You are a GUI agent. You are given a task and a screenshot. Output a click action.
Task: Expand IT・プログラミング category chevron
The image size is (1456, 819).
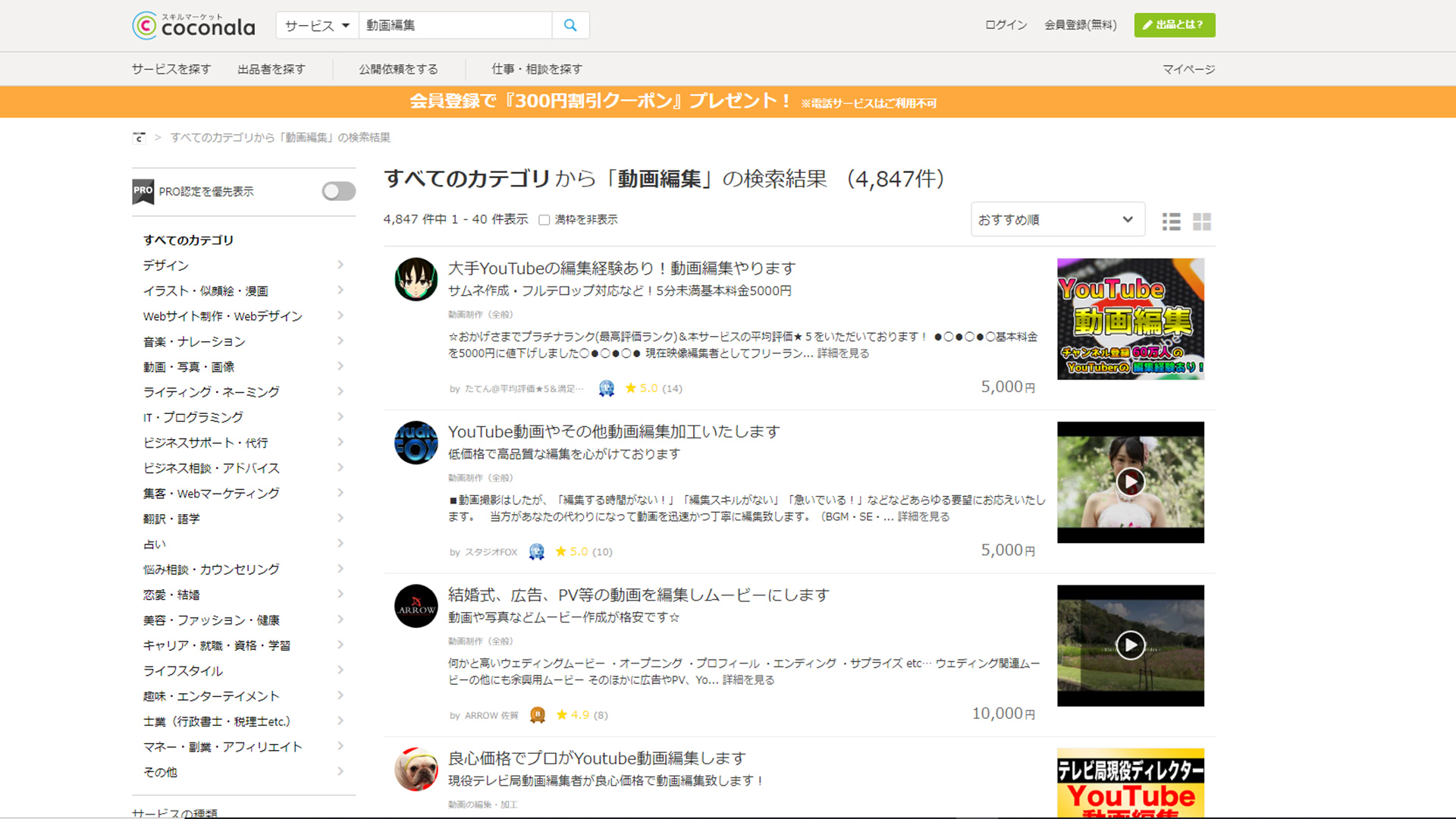click(x=340, y=417)
